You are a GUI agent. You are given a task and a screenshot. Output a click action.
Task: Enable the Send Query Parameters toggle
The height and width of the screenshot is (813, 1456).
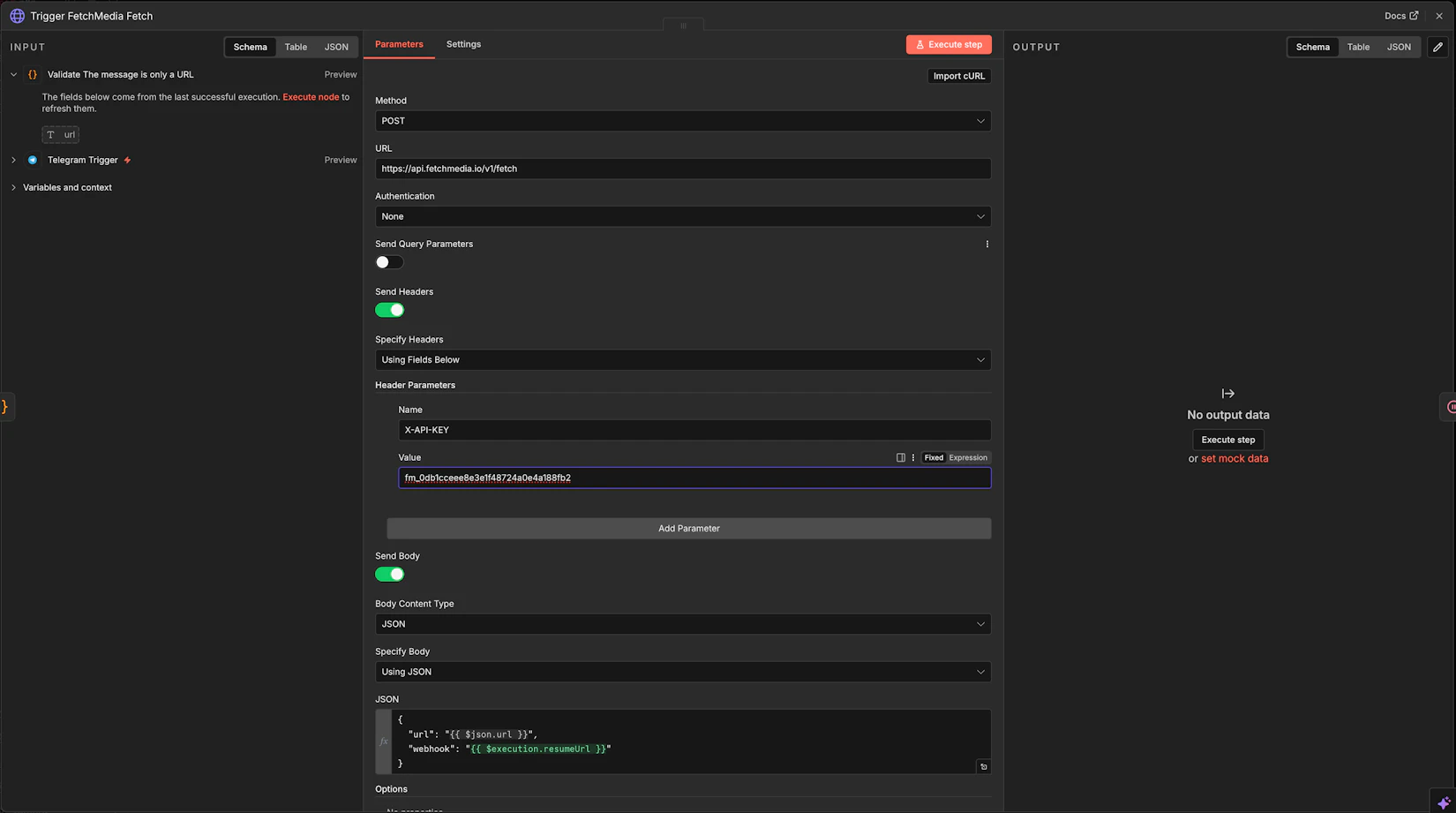tap(389, 262)
